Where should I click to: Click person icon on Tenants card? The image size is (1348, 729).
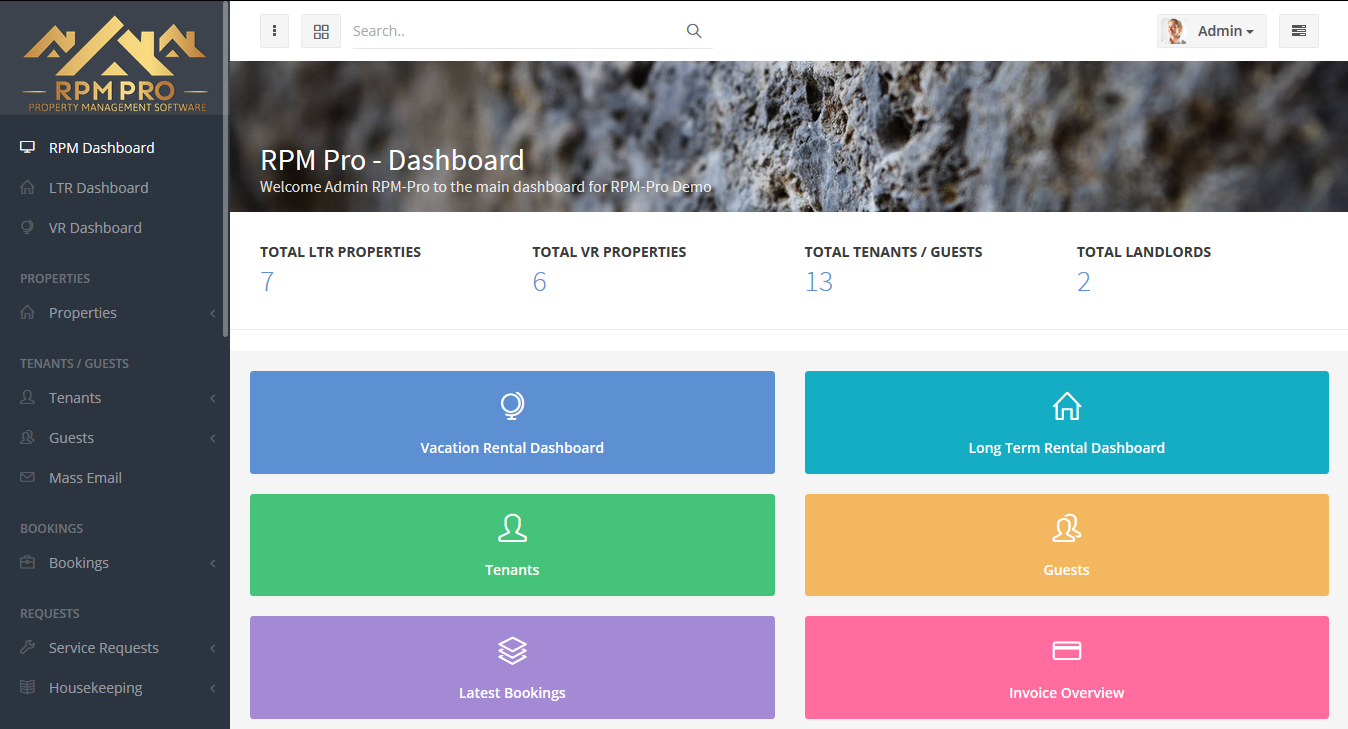pyautogui.click(x=512, y=527)
